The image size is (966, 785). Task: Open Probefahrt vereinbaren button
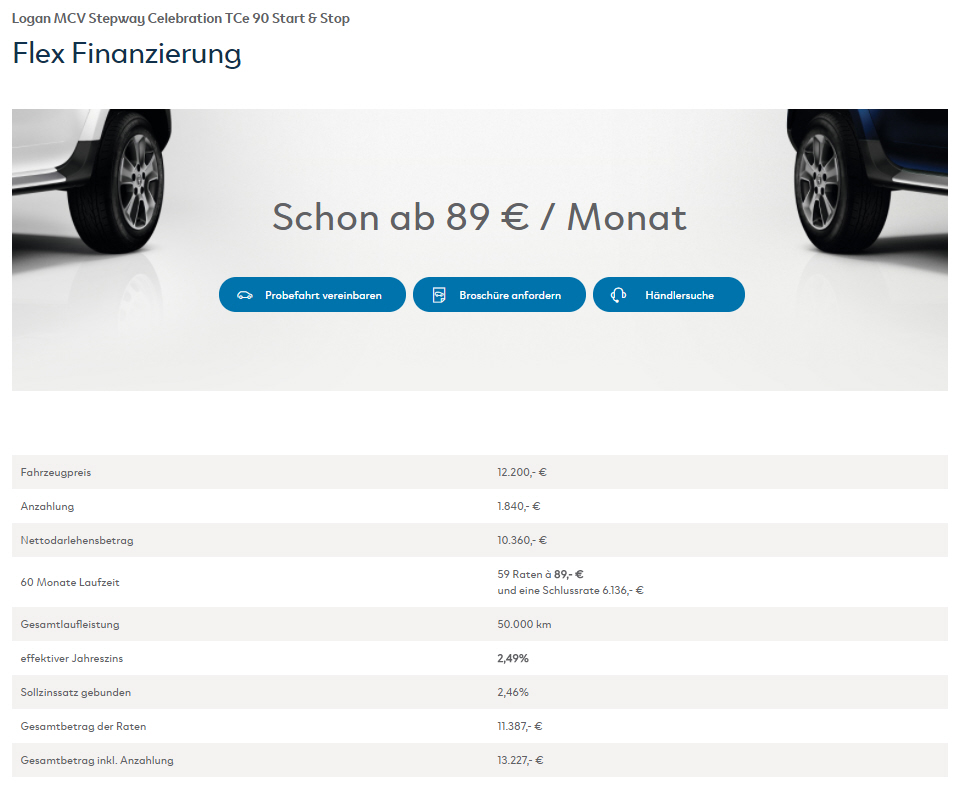click(312, 295)
